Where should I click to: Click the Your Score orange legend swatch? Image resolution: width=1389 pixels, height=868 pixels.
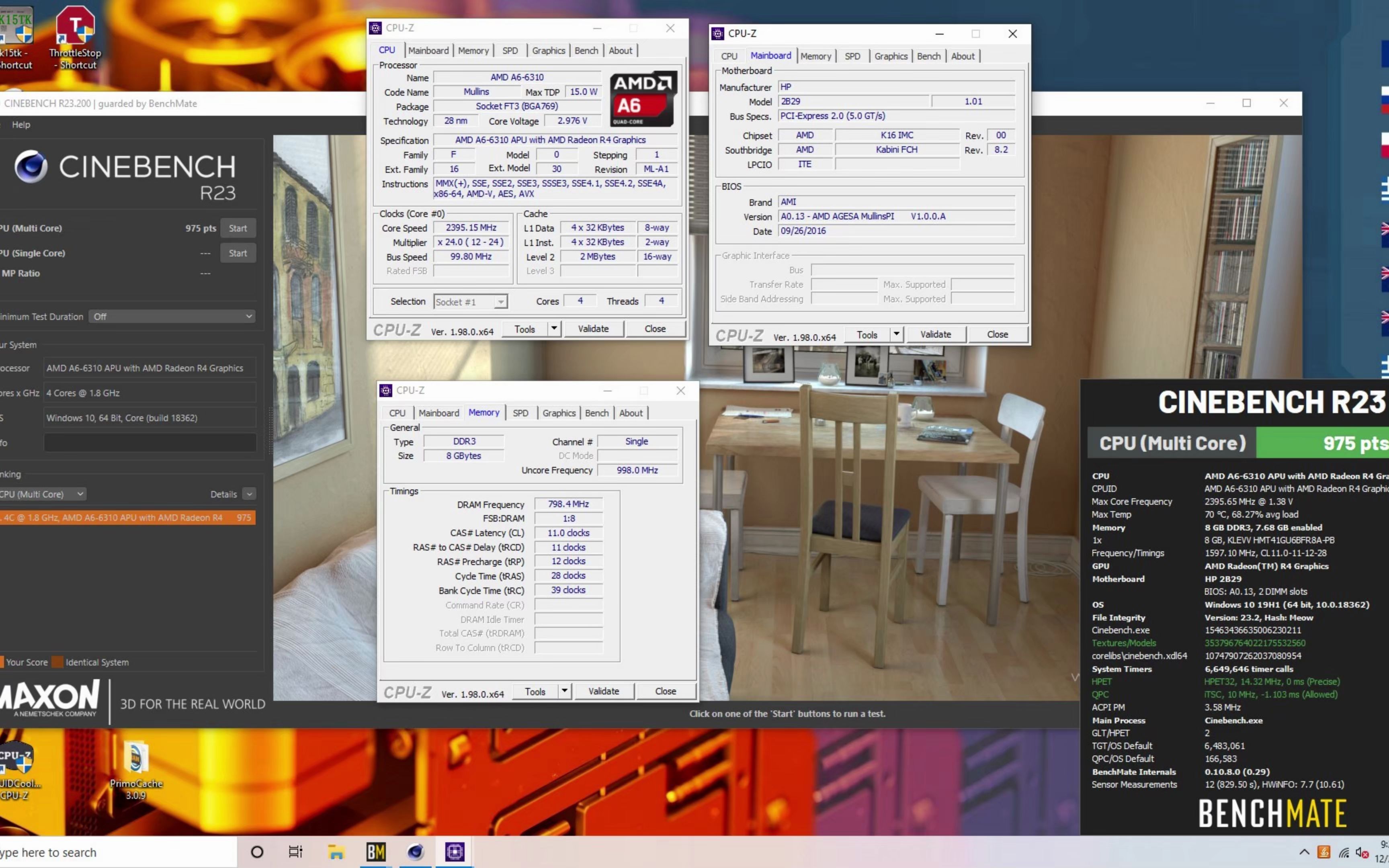click(x=2, y=662)
